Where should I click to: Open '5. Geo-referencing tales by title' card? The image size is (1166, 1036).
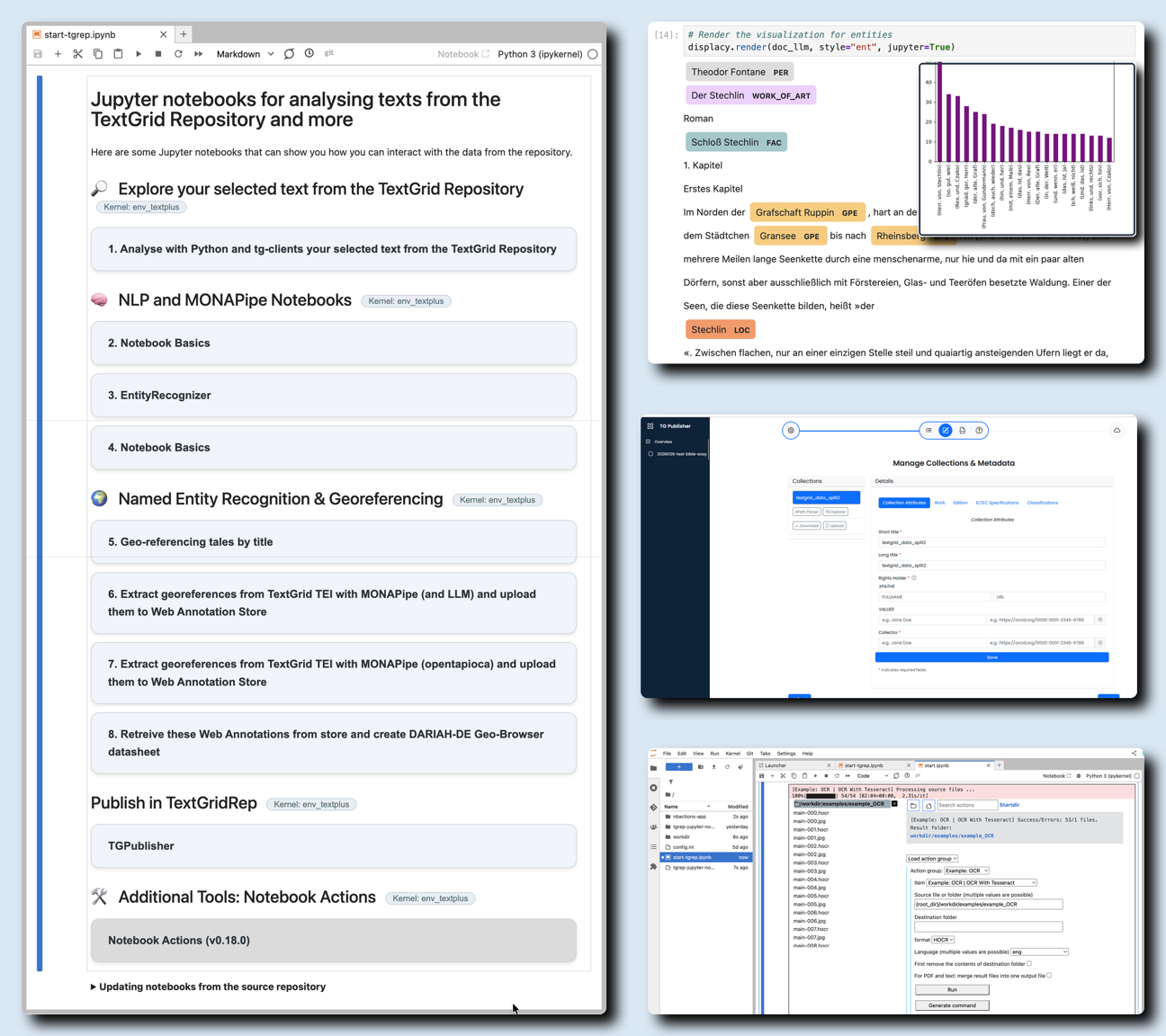pos(334,542)
